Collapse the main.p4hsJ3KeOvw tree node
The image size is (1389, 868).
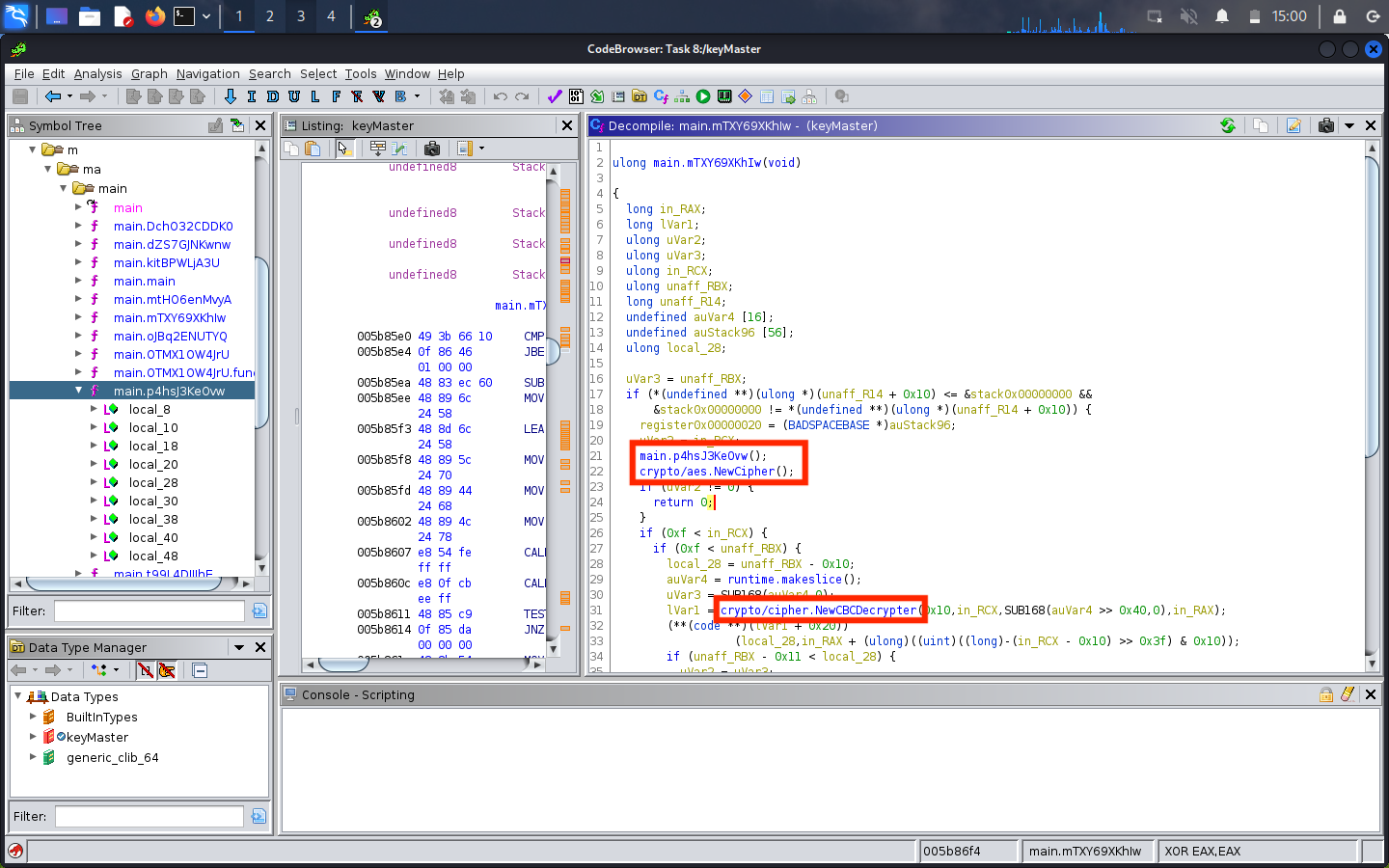79,391
